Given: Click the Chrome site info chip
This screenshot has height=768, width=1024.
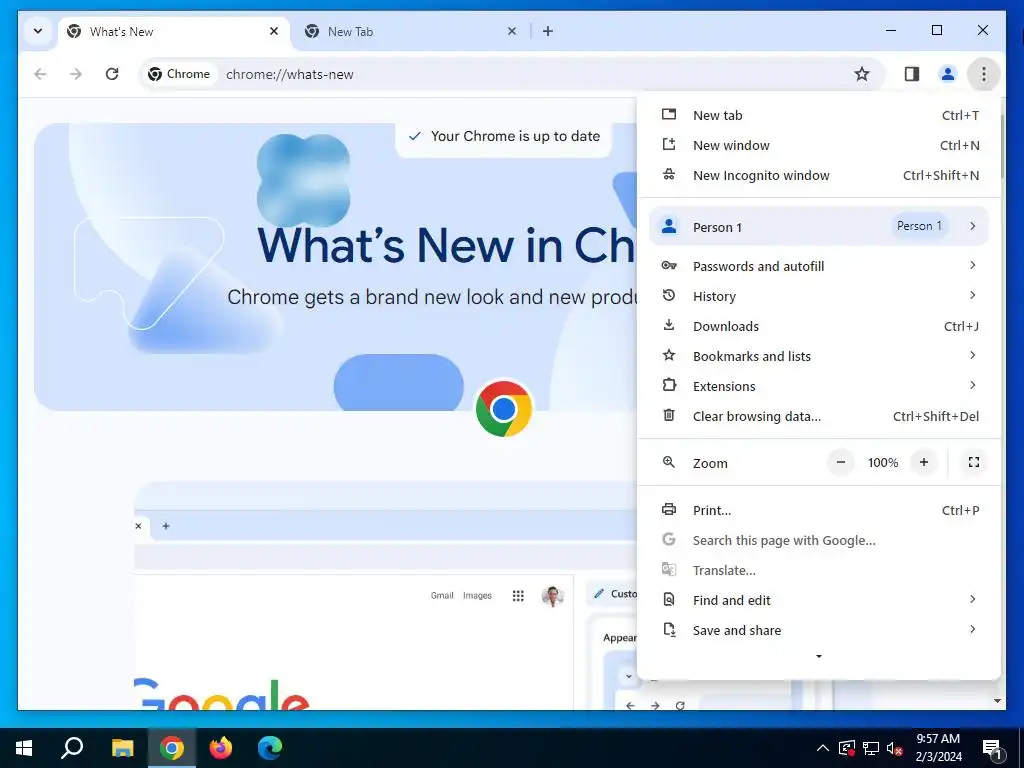Looking at the screenshot, I should (x=179, y=74).
